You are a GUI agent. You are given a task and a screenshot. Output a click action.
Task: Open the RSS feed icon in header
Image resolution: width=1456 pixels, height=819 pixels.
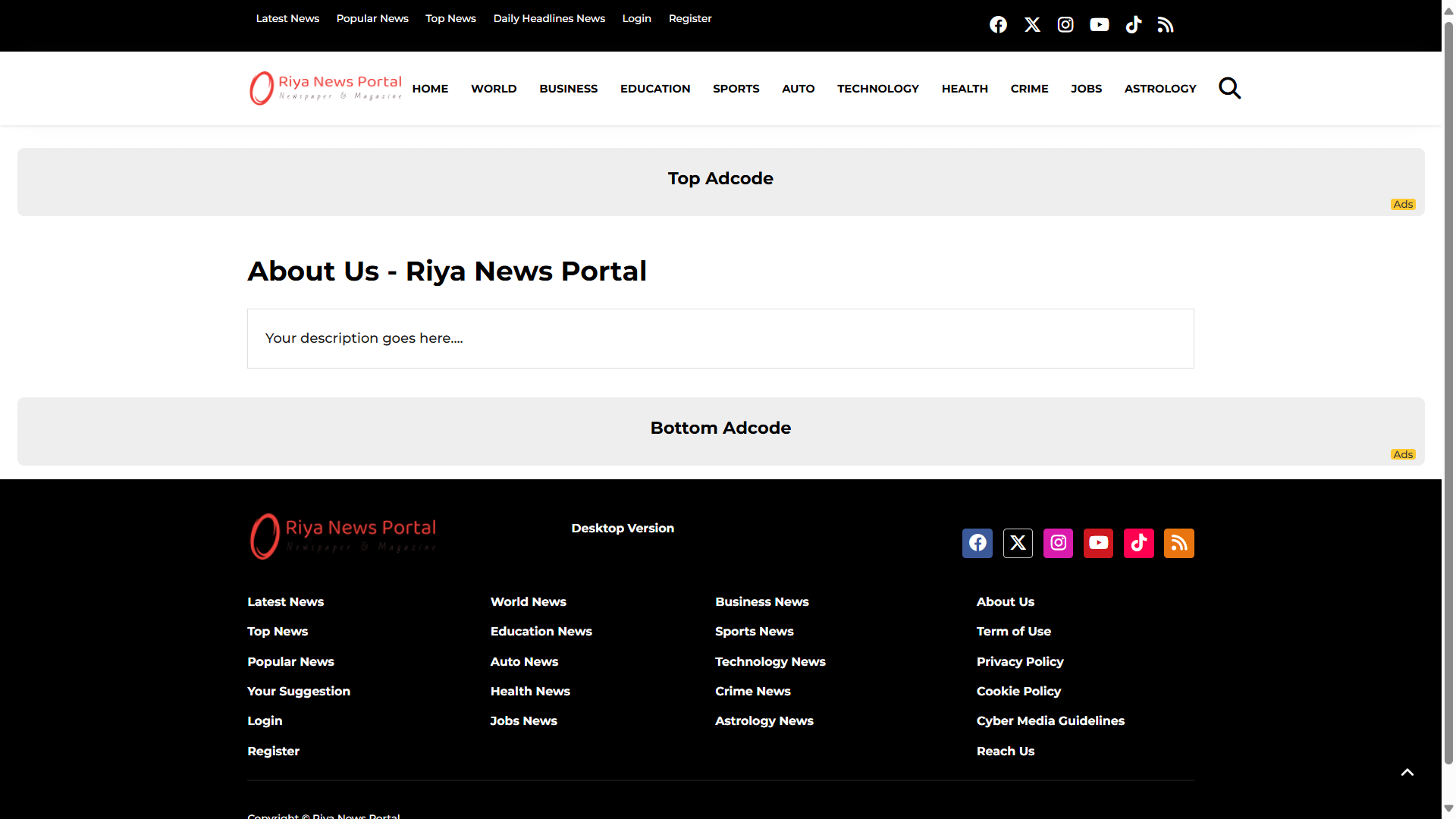[x=1166, y=25]
